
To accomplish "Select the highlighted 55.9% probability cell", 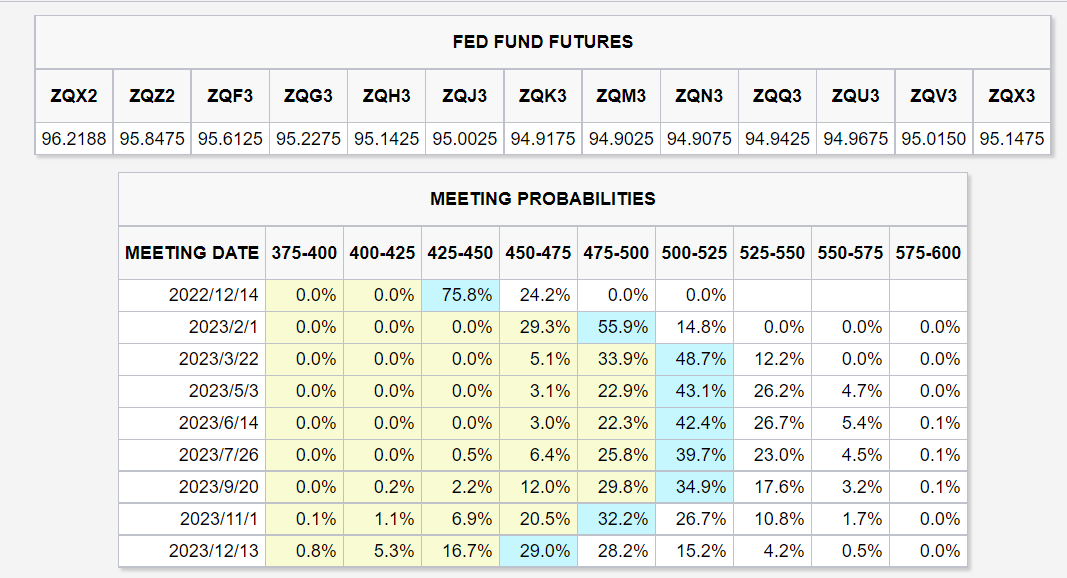I will pyautogui.click(x=616, y=327).
